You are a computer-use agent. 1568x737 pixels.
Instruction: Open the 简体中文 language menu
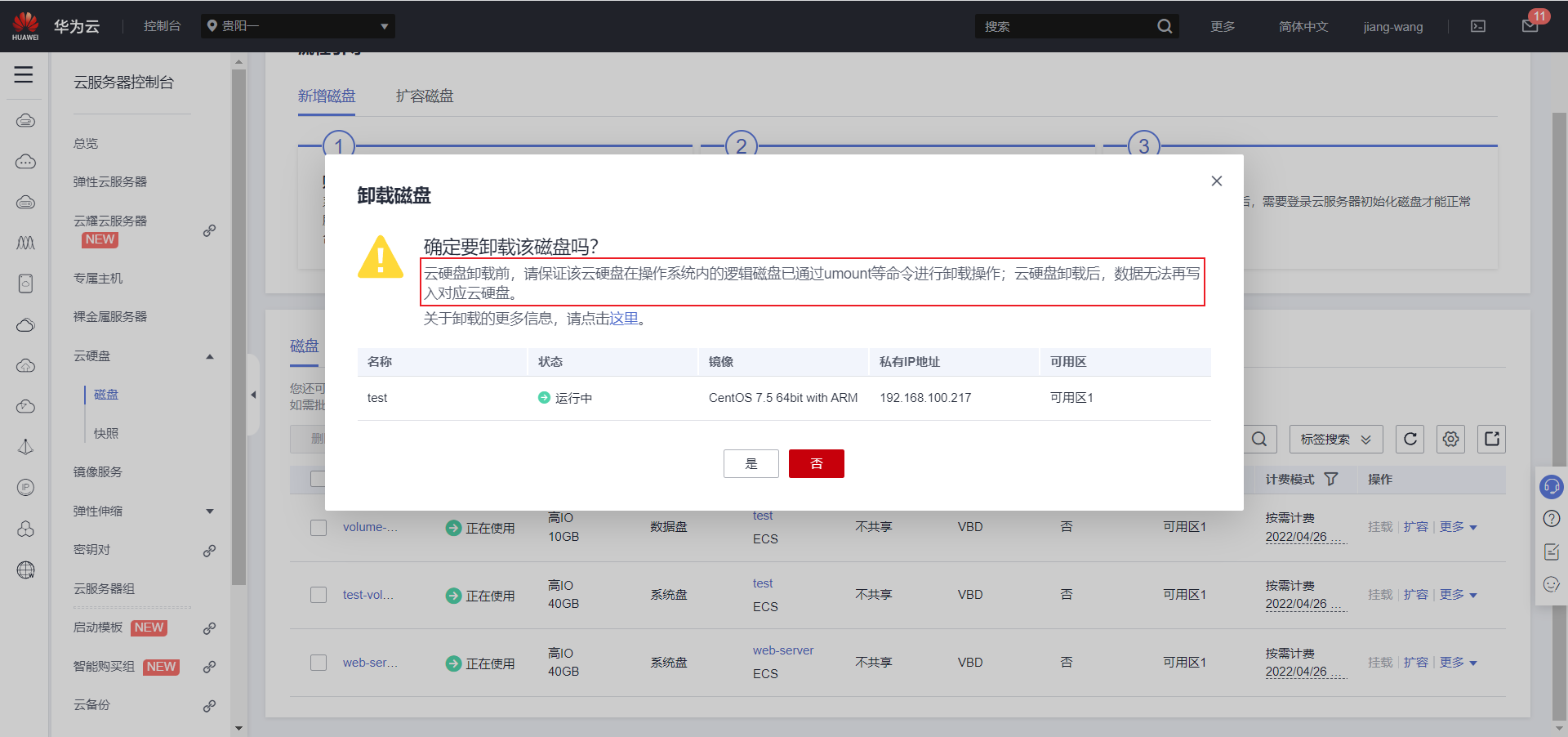coord(1303,26)
